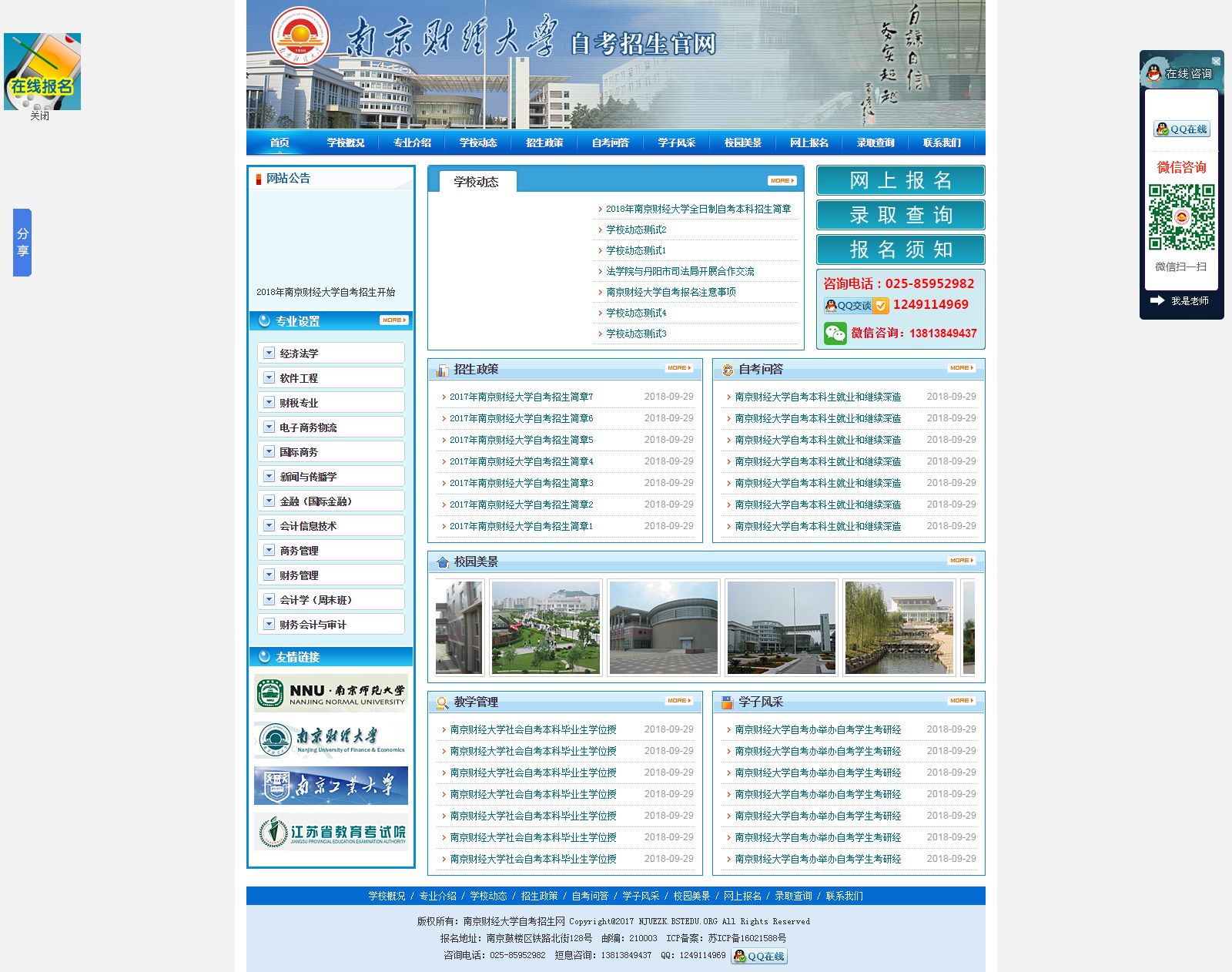This screenshot has width=1232, height=972.
Task: Open the 会计学（周末班） major item
Action: 331,599
